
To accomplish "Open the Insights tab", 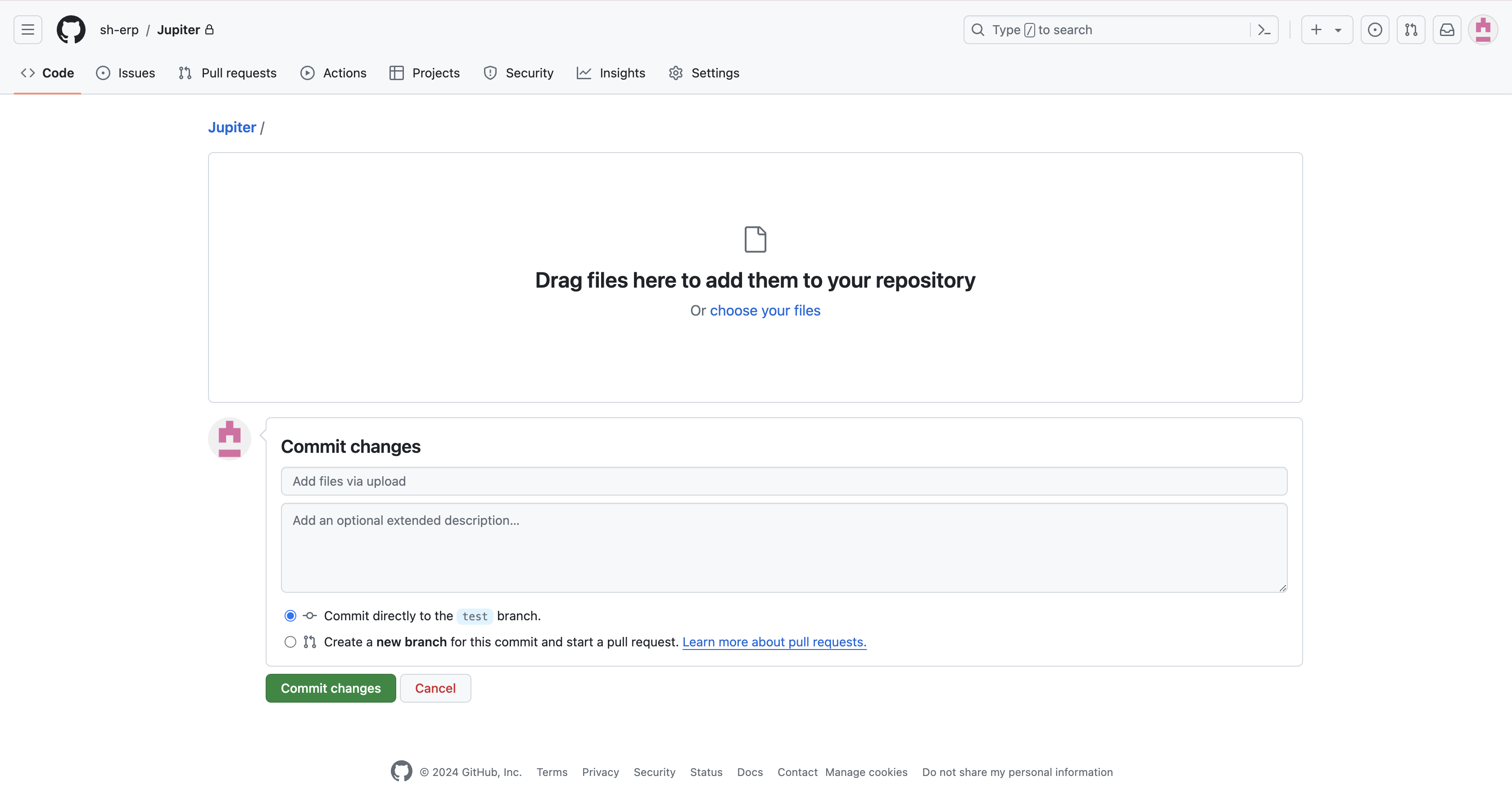I will [x=611, y=73].
